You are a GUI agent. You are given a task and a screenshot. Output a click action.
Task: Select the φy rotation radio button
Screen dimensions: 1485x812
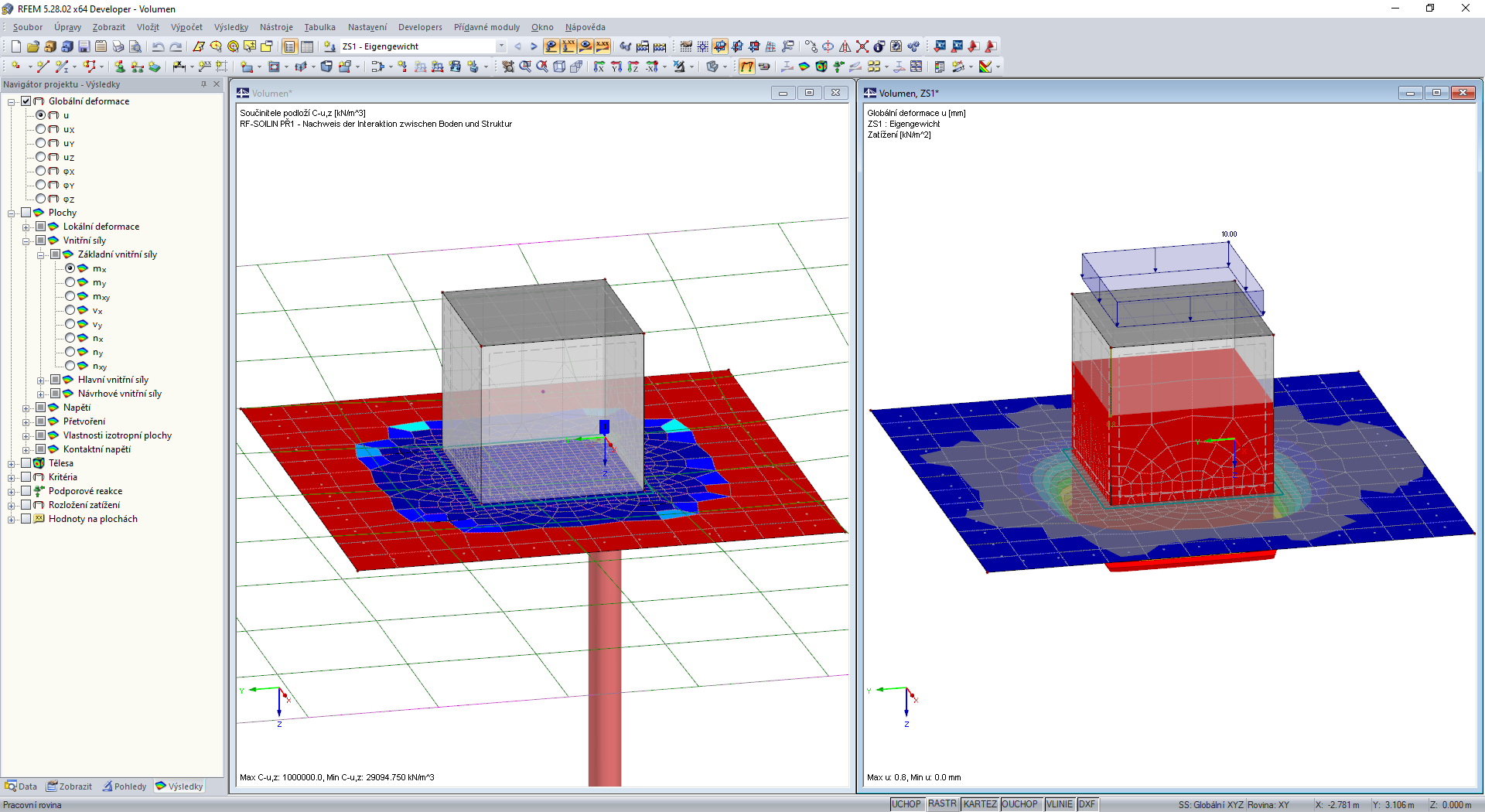(41, 185)
